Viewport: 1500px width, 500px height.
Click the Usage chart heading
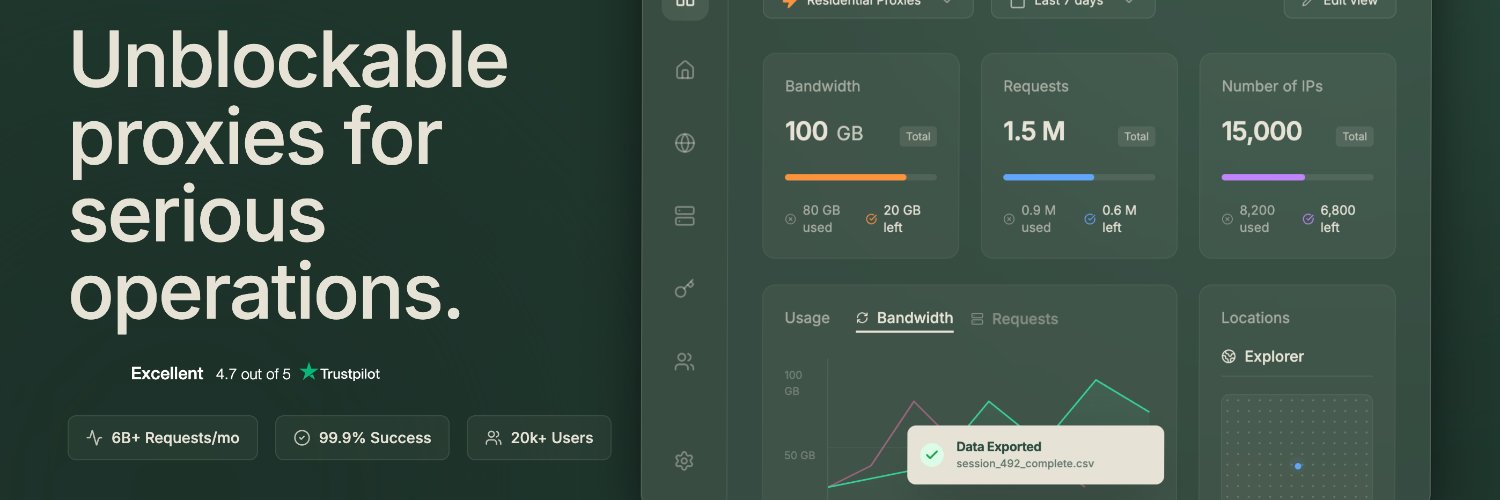pos(807,318)
